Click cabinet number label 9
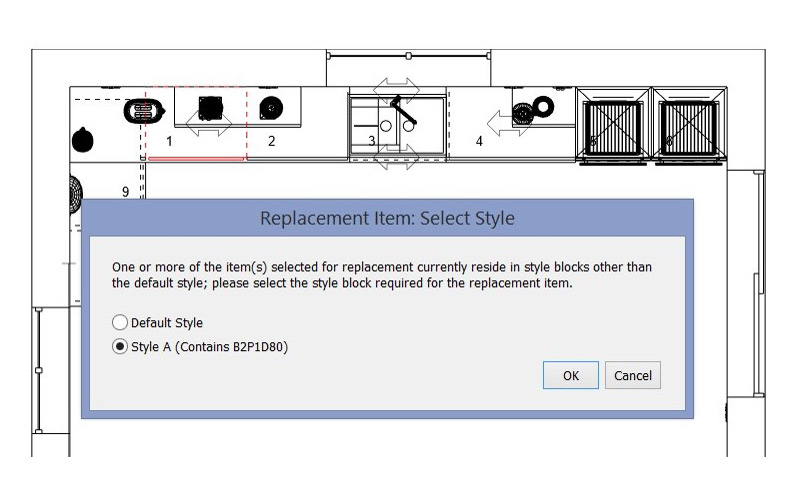Image resolution: width=800 pixels, height=500 pixels. coord(126,192)
